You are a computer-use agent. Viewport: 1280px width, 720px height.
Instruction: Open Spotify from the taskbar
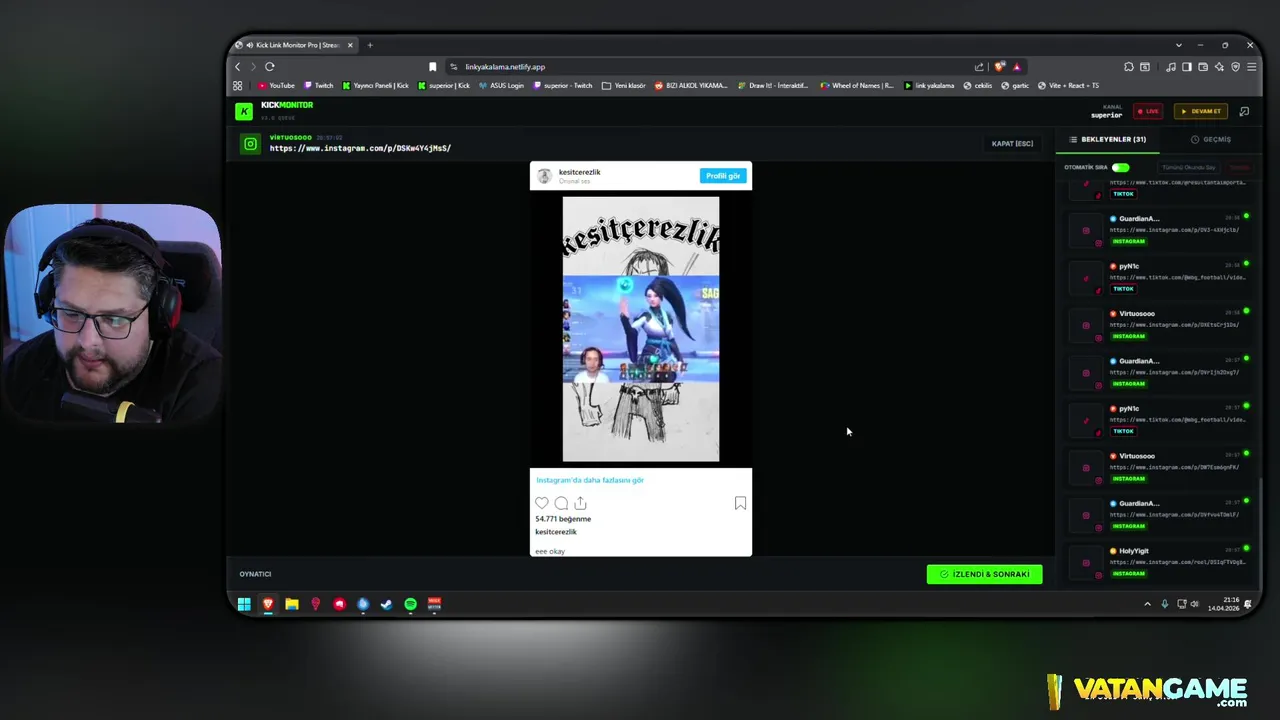coord(410,604)
